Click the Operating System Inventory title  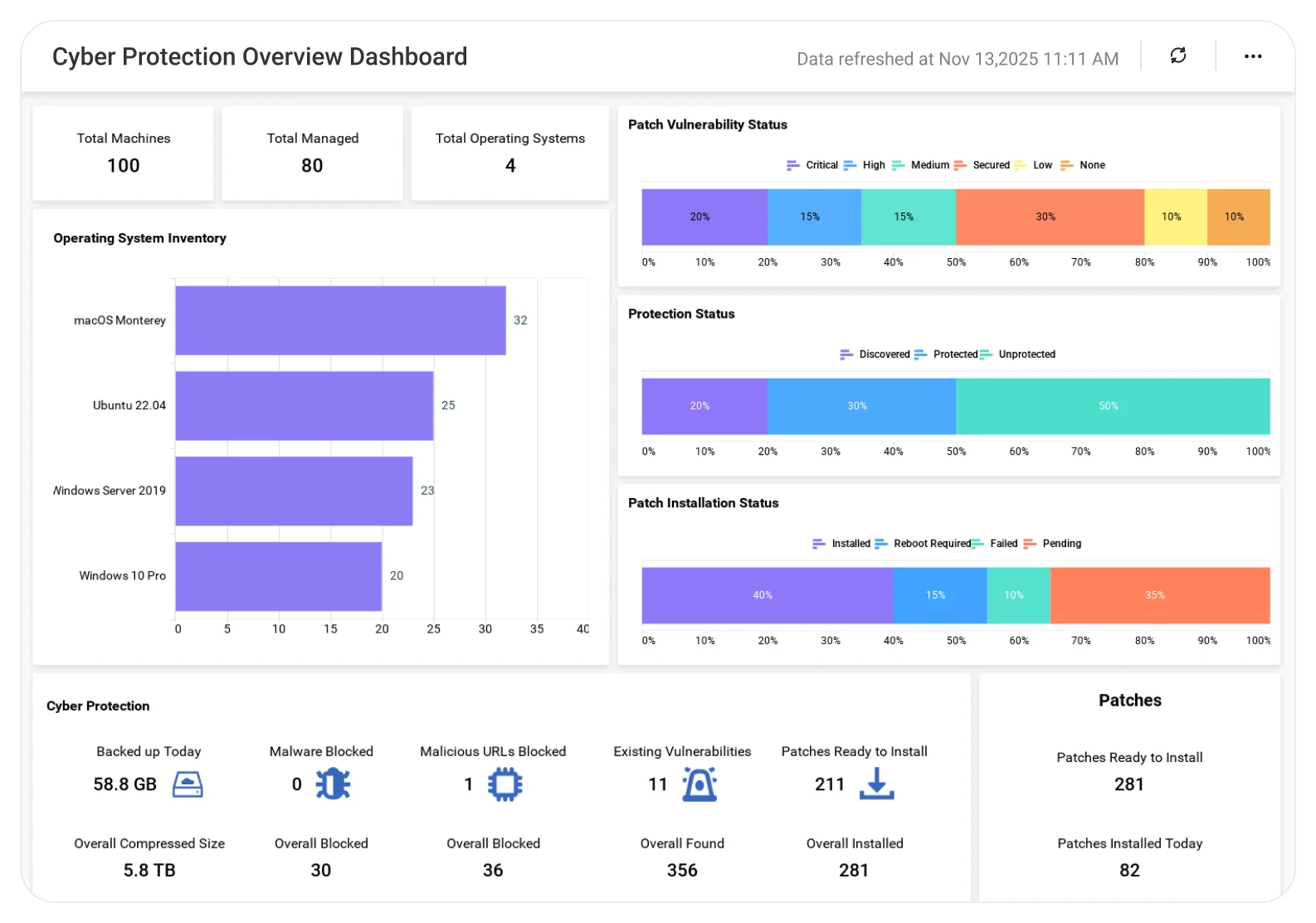tap(139, 238)
